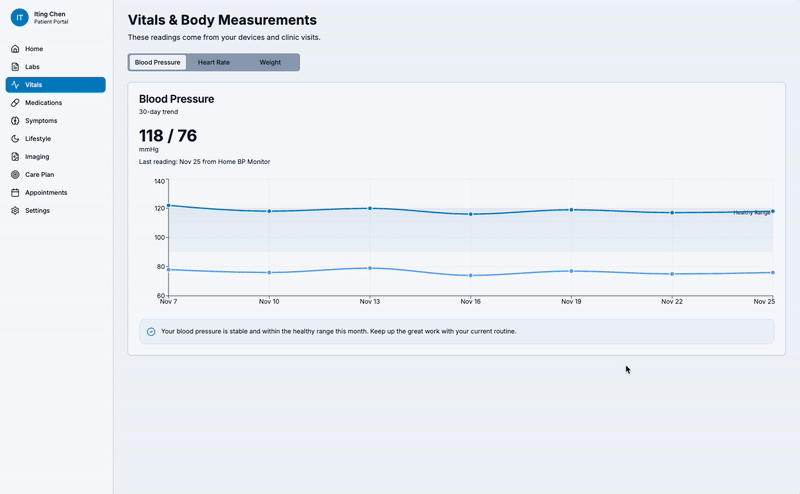Click the diastolic data point at Nov 19
This screenshot has width=800, height=494.
click(x=571, y=271)
